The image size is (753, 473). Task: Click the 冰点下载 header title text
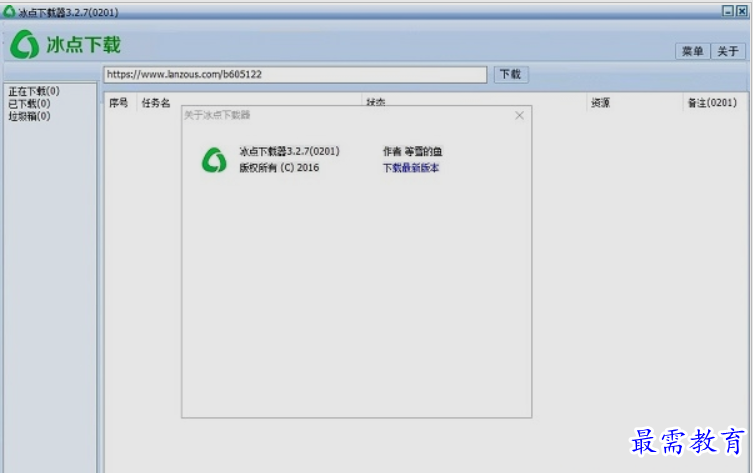coord(84,45)
